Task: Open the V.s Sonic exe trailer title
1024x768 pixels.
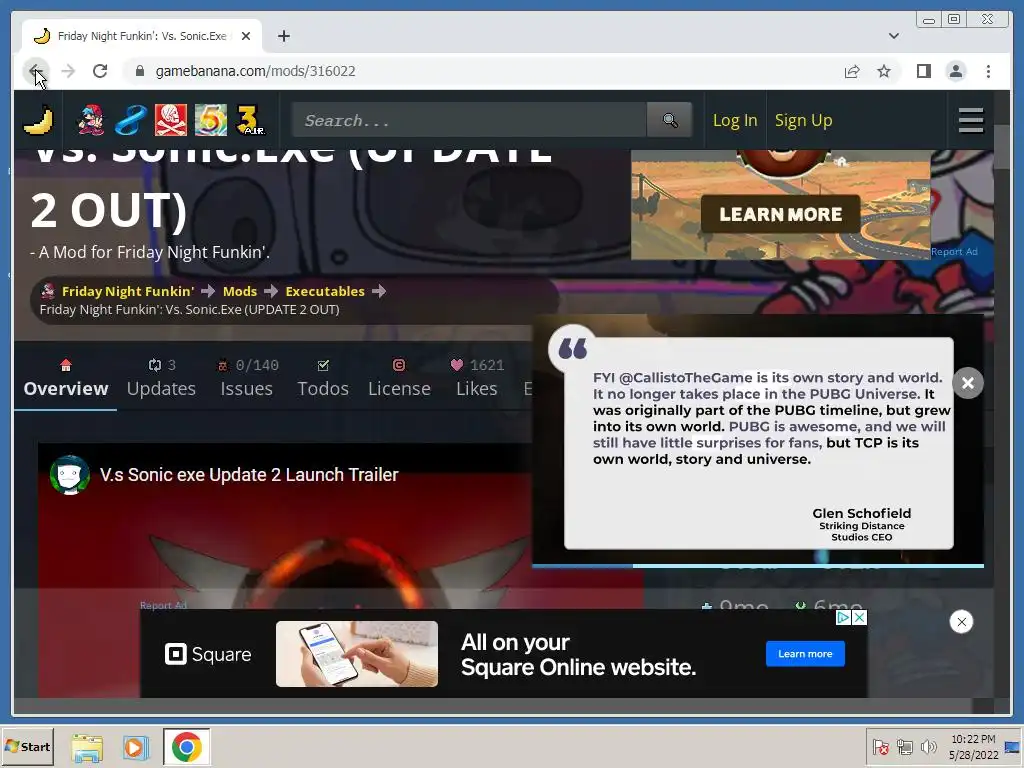Action: [x=249, y=475]
